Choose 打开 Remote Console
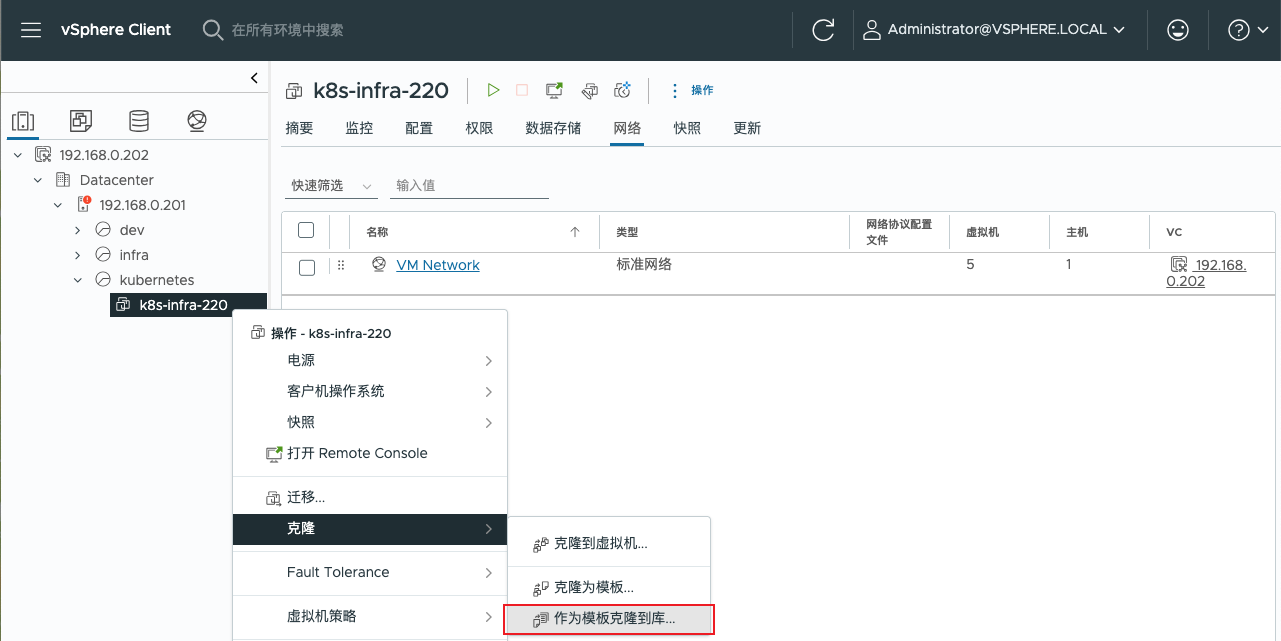The width and height of the screenshot is (1281, 641). 370,453
